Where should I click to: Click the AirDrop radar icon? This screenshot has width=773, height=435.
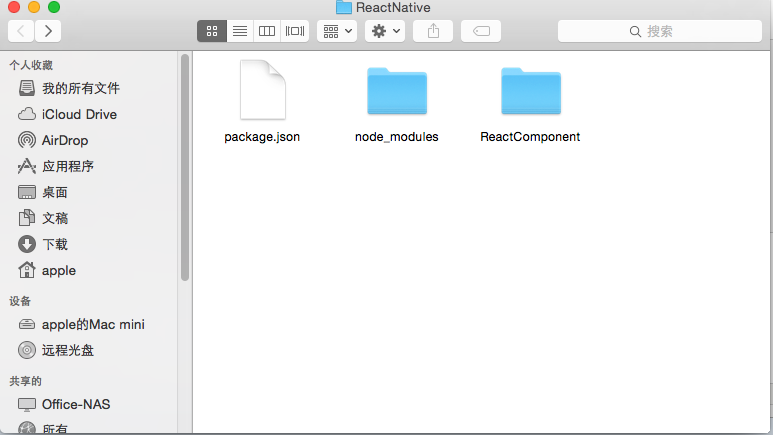pos(27,140)
